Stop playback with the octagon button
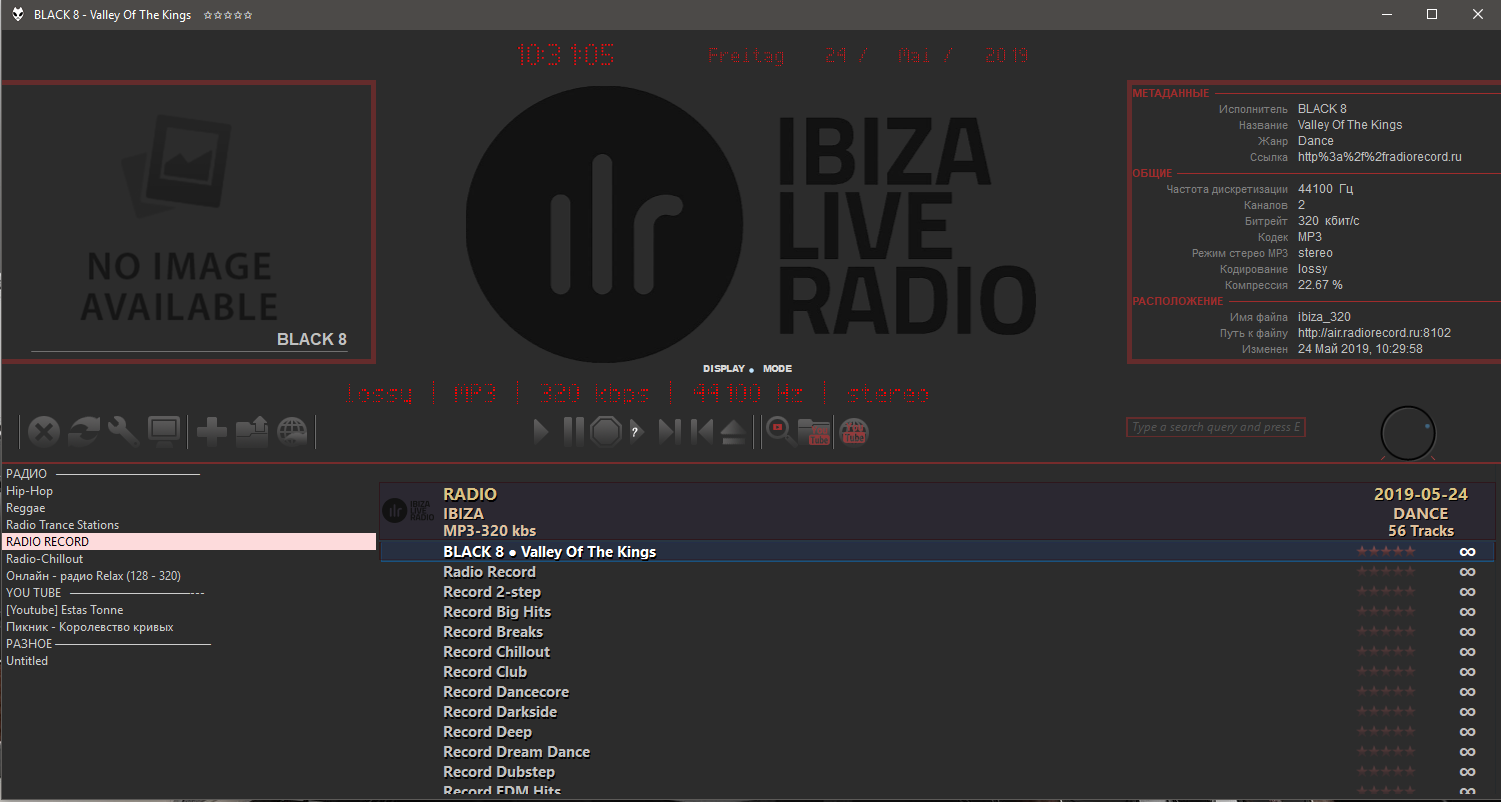This screenshot has width=1501, height=802. [606, 431]
